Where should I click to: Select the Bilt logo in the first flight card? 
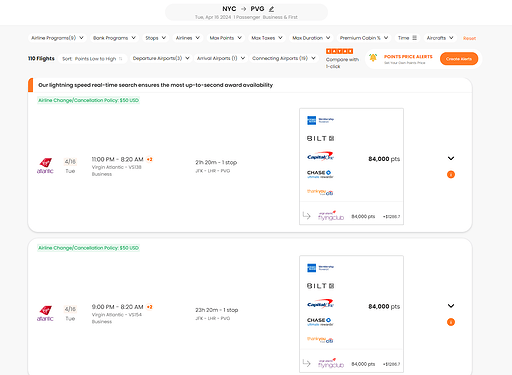pos(320,138)
